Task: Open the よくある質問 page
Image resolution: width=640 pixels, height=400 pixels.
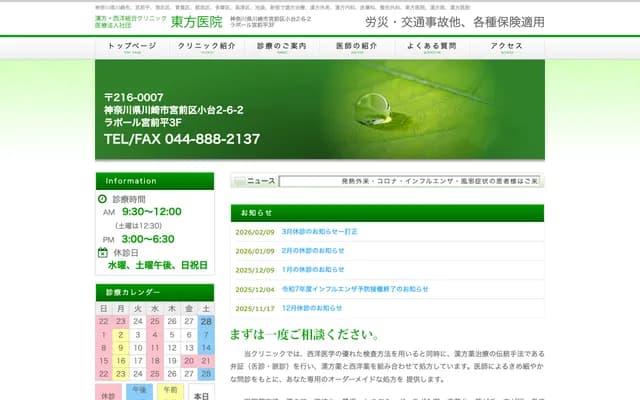Action: pyautogui.click(x=432, y=47)
